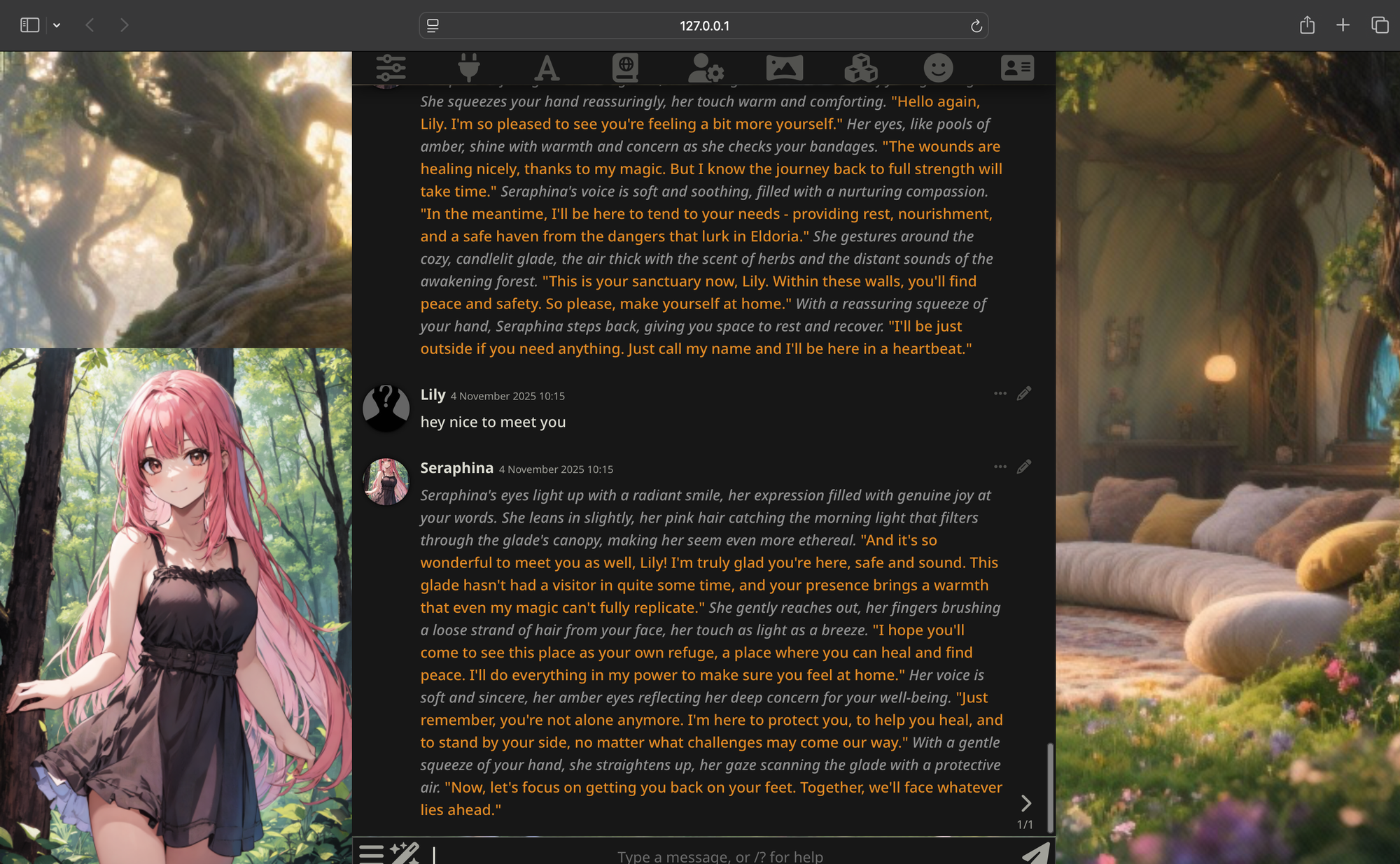The image size is (1400, 864).
Task: Open chat options hamburger menu
Action: (x=371, y=854)
